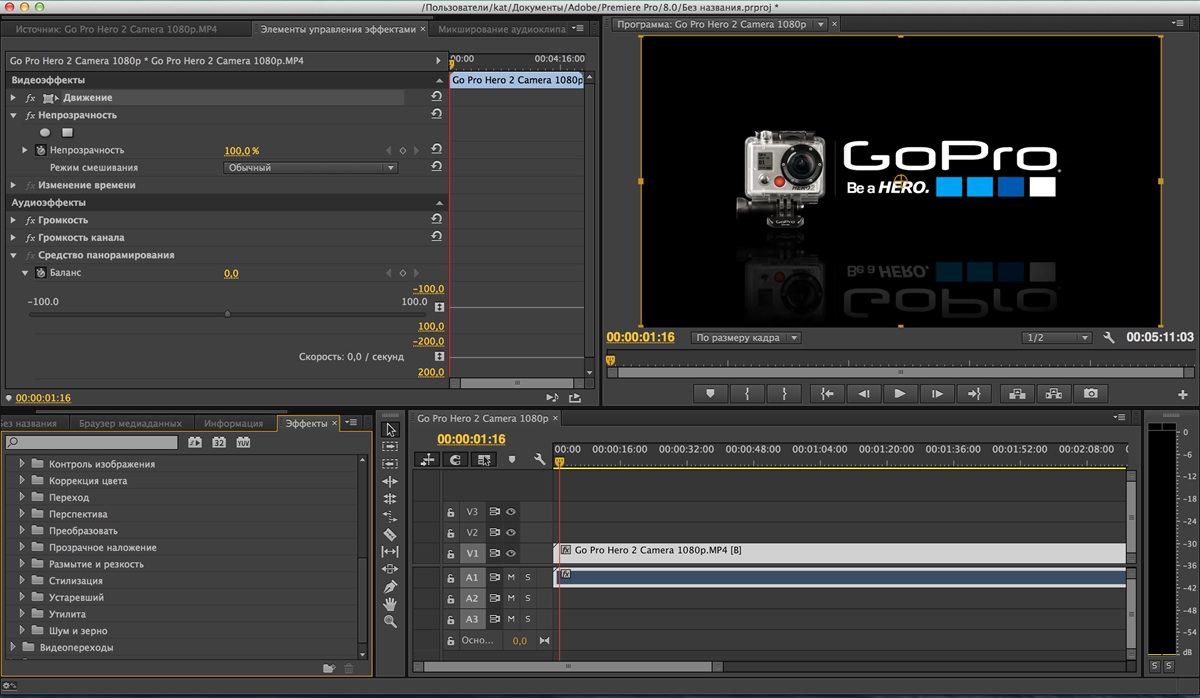
Task: Click the Export Frame camera icon
Action: pos(1092,394)
